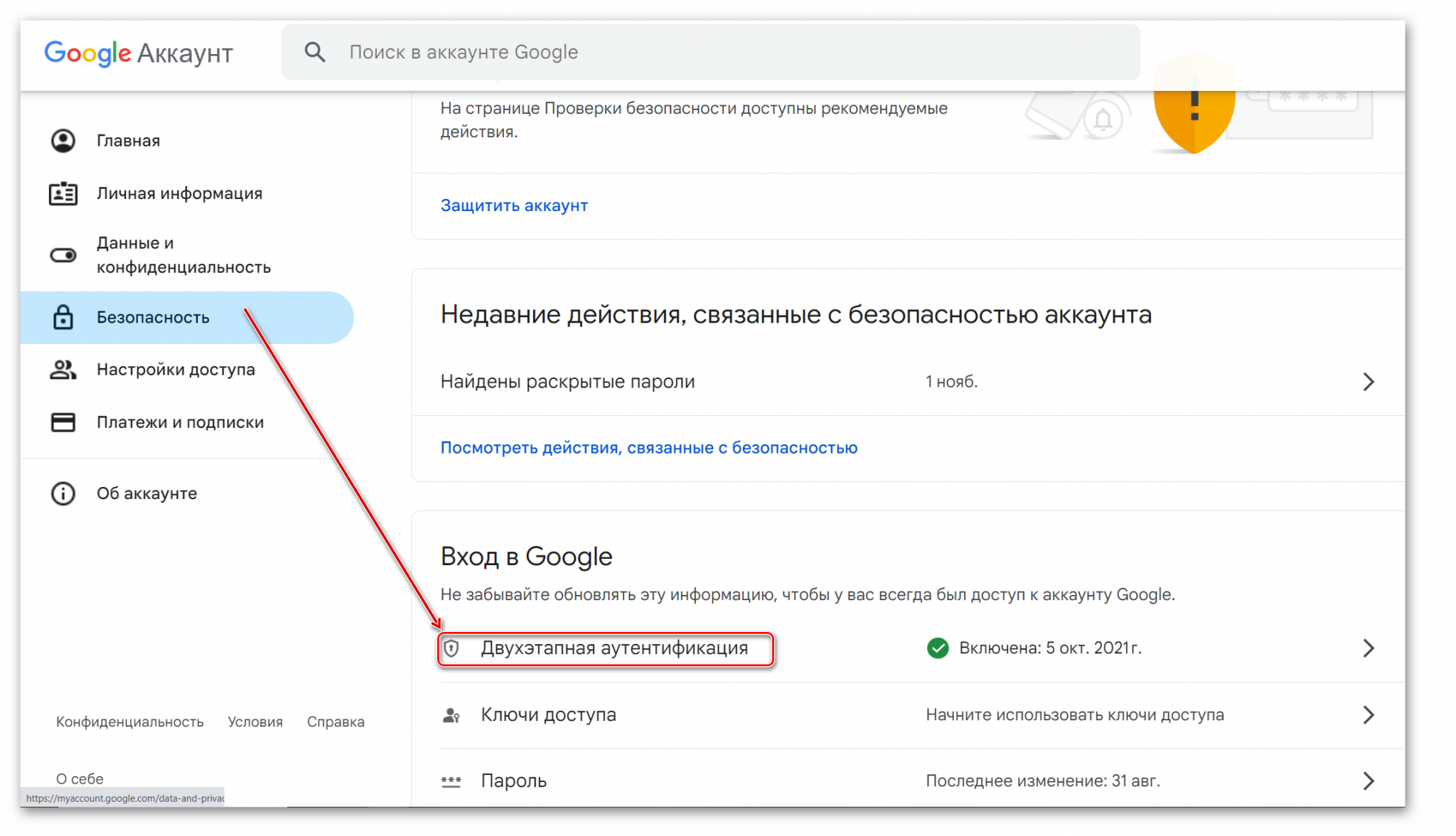Click the Пароль asterisks icon

(x=451, y=781)
